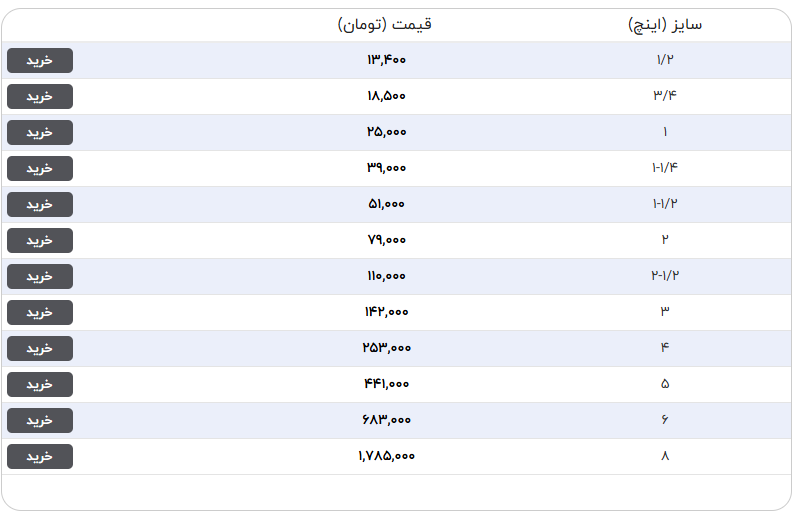Click خرید for the ۱,۷۸۵,۰۰۰ toman row
Viewport: 800px width, 511px height.
40,456
